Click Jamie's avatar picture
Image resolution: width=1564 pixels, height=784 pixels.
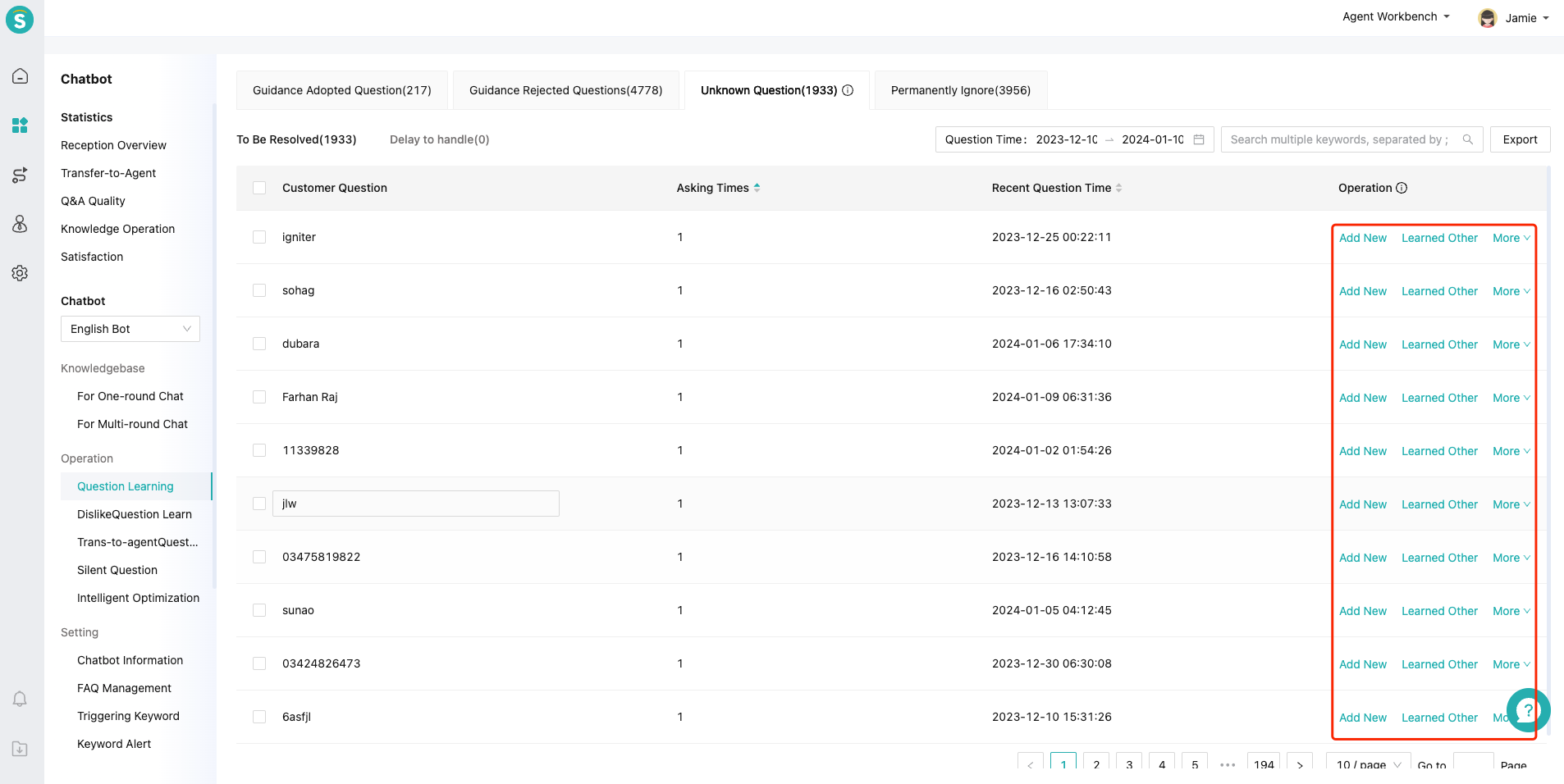(x=1487, y=18)
